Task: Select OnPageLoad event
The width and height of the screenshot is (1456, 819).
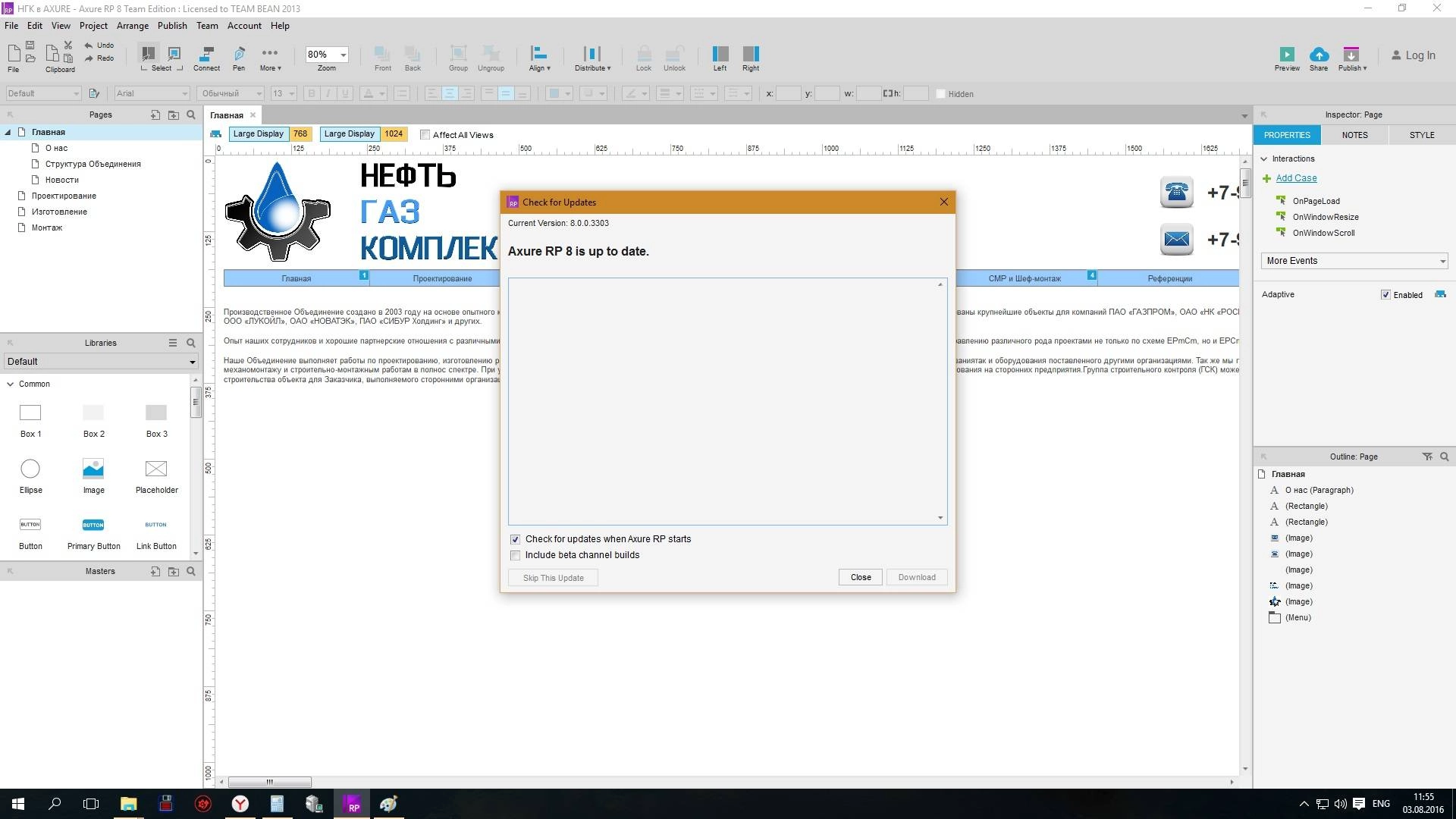Action: point(1316,201)
